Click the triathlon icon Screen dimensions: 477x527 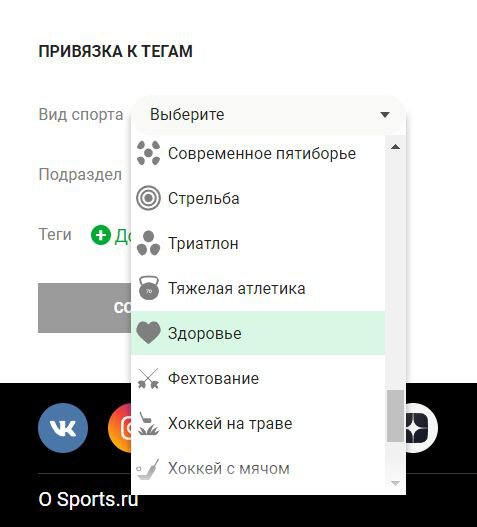148,243
